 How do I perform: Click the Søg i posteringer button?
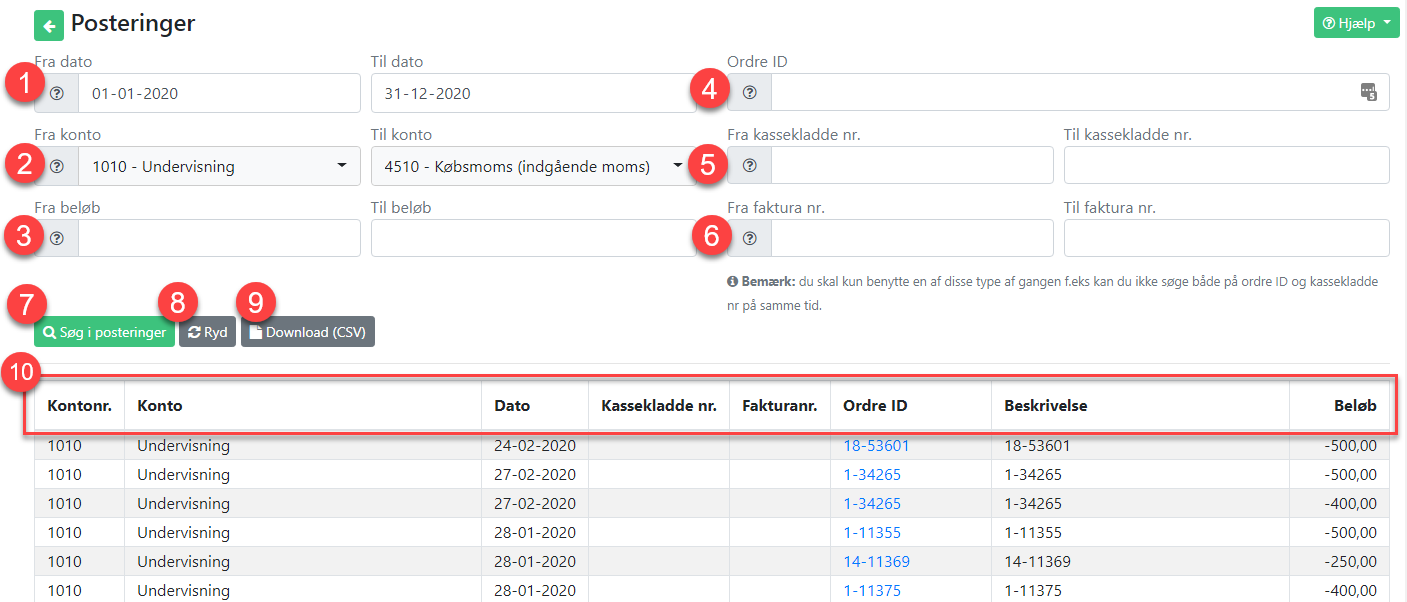(104, 332)
